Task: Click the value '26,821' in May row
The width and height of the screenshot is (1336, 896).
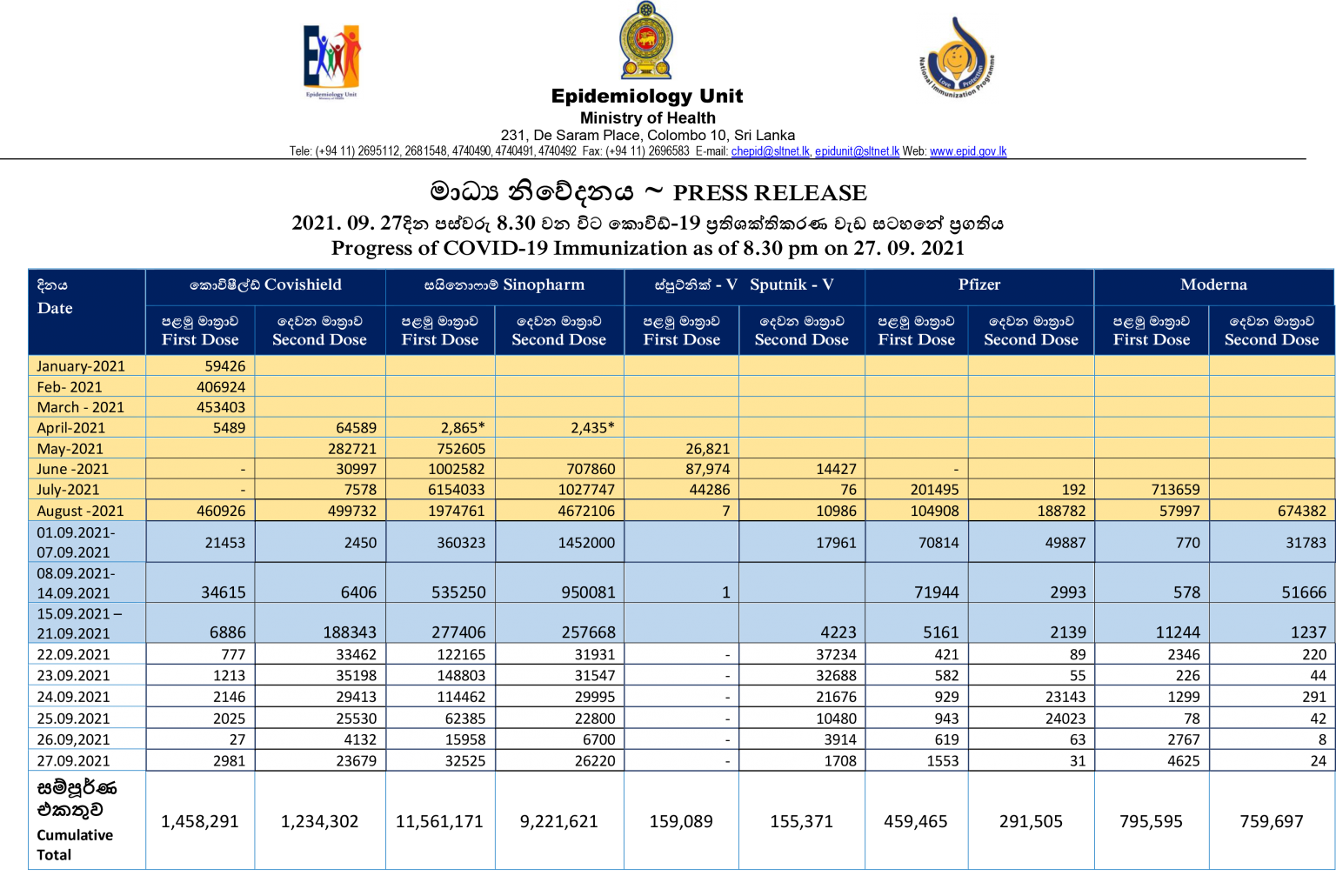Action: pos(708,449)
